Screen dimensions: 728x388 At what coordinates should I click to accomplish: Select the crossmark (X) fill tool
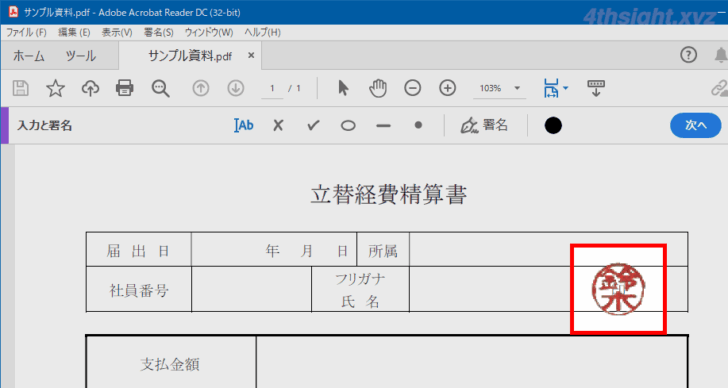278,125
